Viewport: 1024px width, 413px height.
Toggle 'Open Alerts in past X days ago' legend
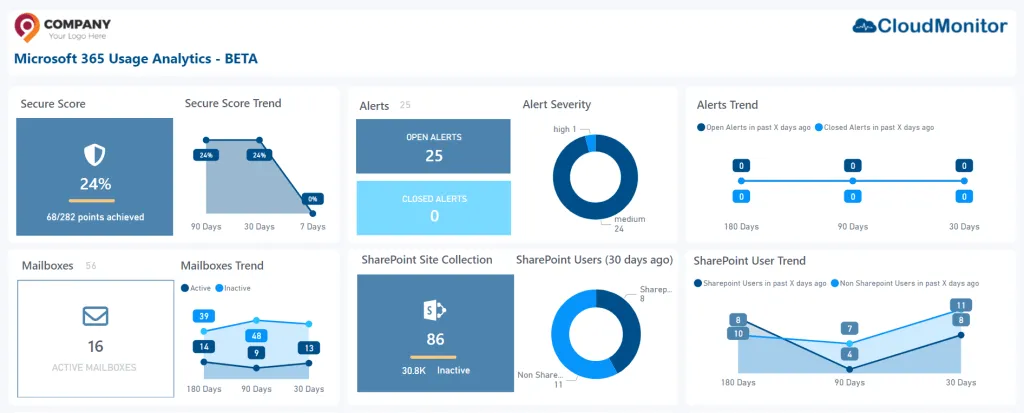753,127
